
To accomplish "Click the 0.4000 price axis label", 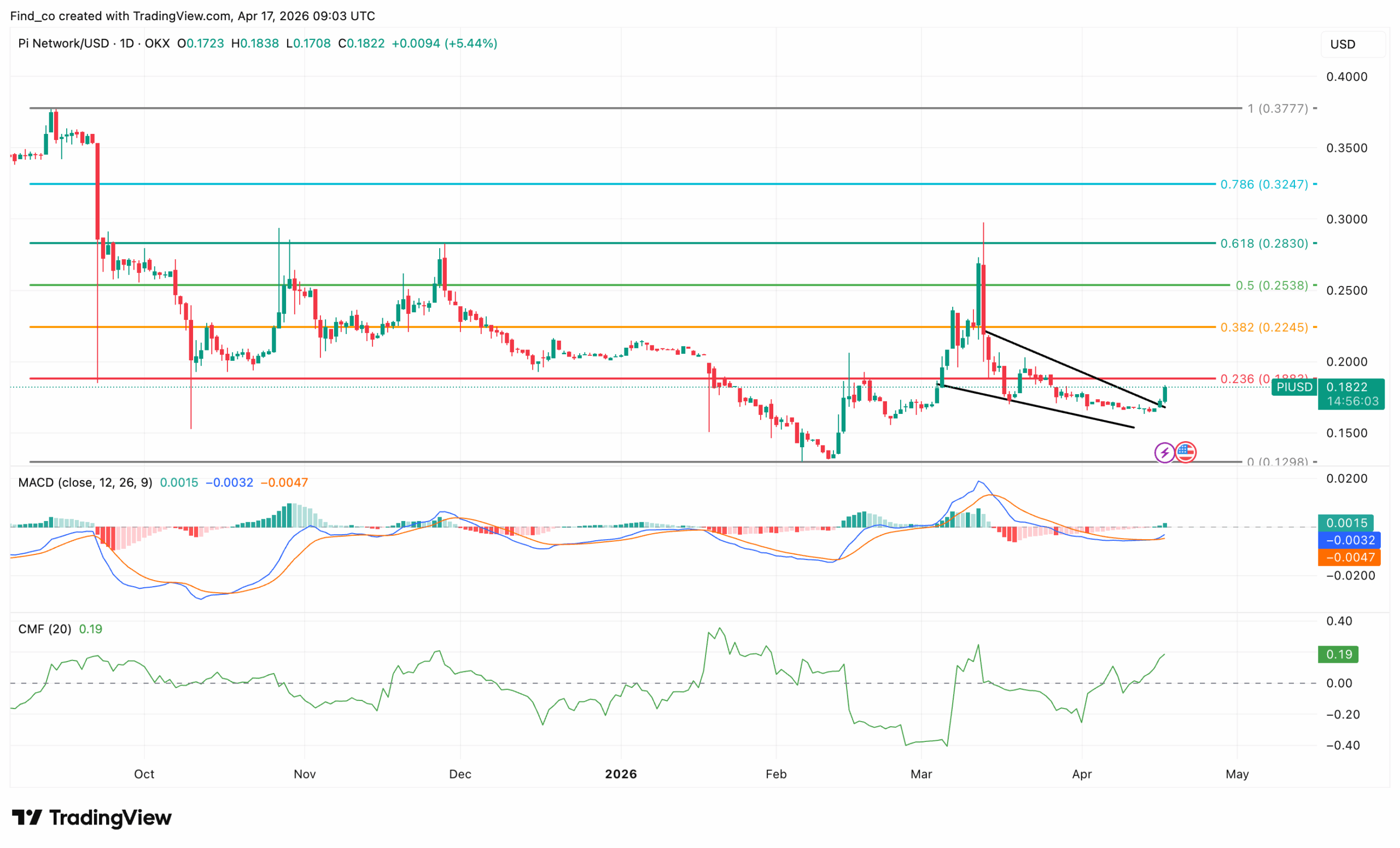I will (1346, 77).
